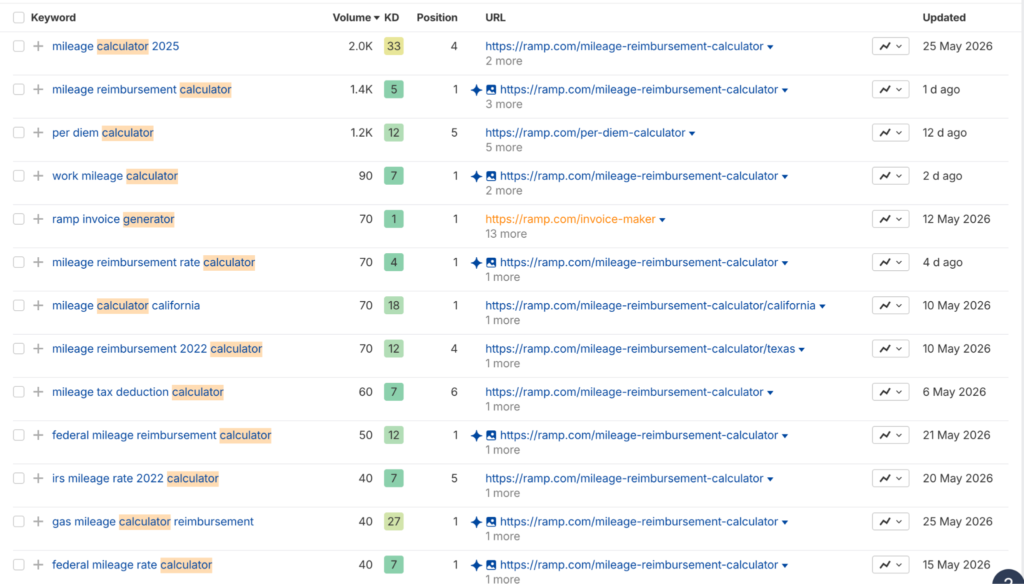Sort table by Volume column

click(x=356, y=18)
